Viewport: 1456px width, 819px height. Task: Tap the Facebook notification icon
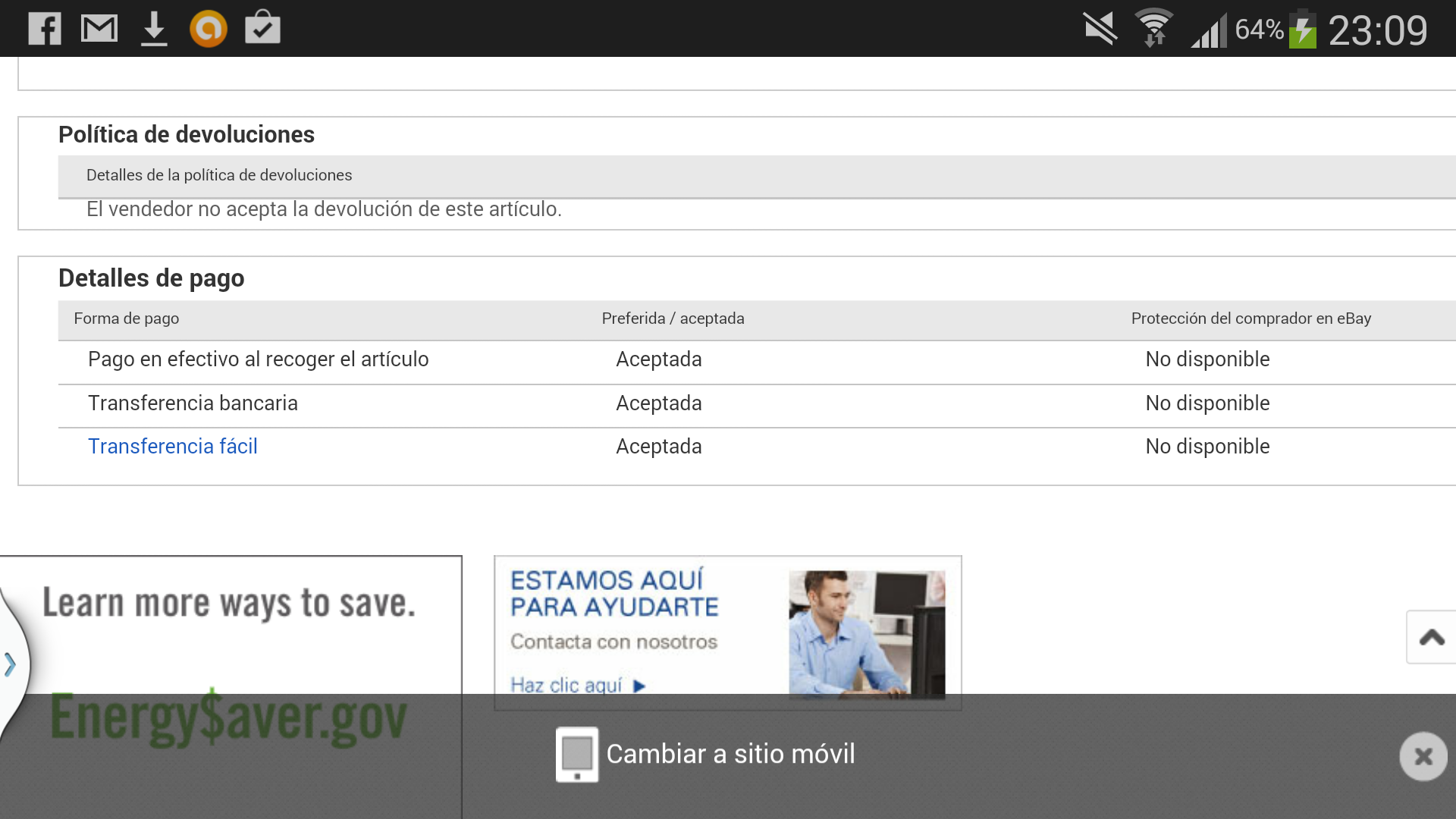pyautogui.click(x=45, y=30)
